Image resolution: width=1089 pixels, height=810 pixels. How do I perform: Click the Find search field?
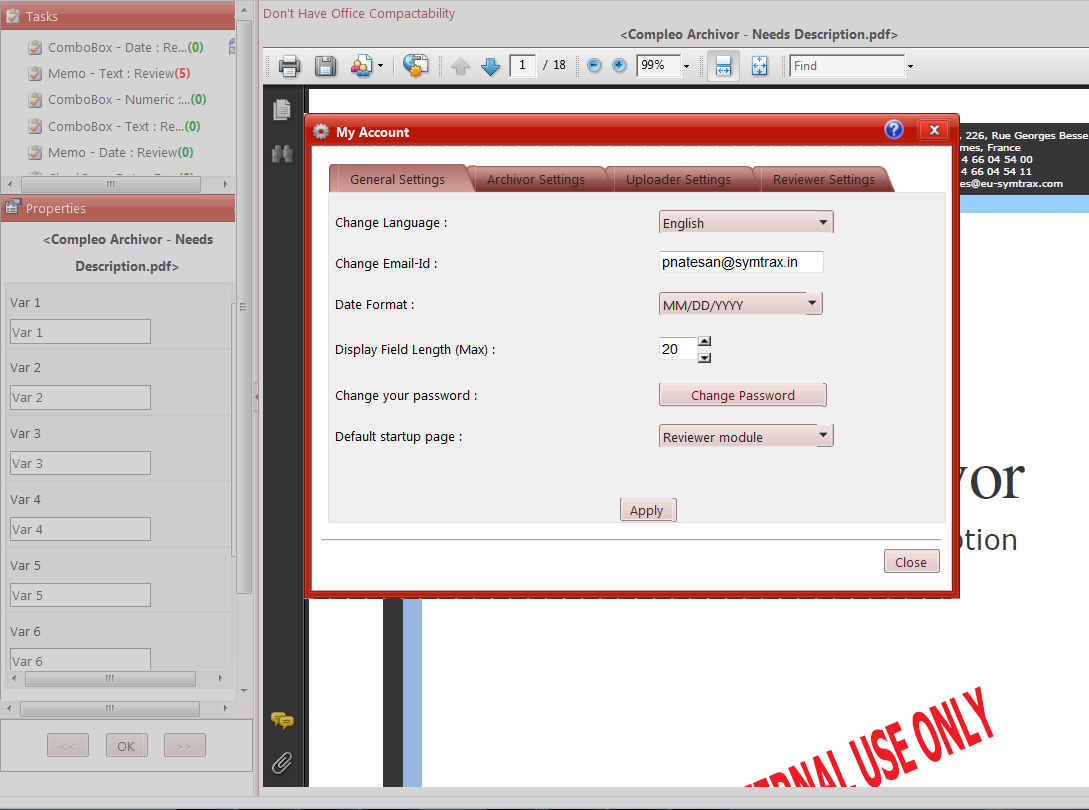coord(847,66)
